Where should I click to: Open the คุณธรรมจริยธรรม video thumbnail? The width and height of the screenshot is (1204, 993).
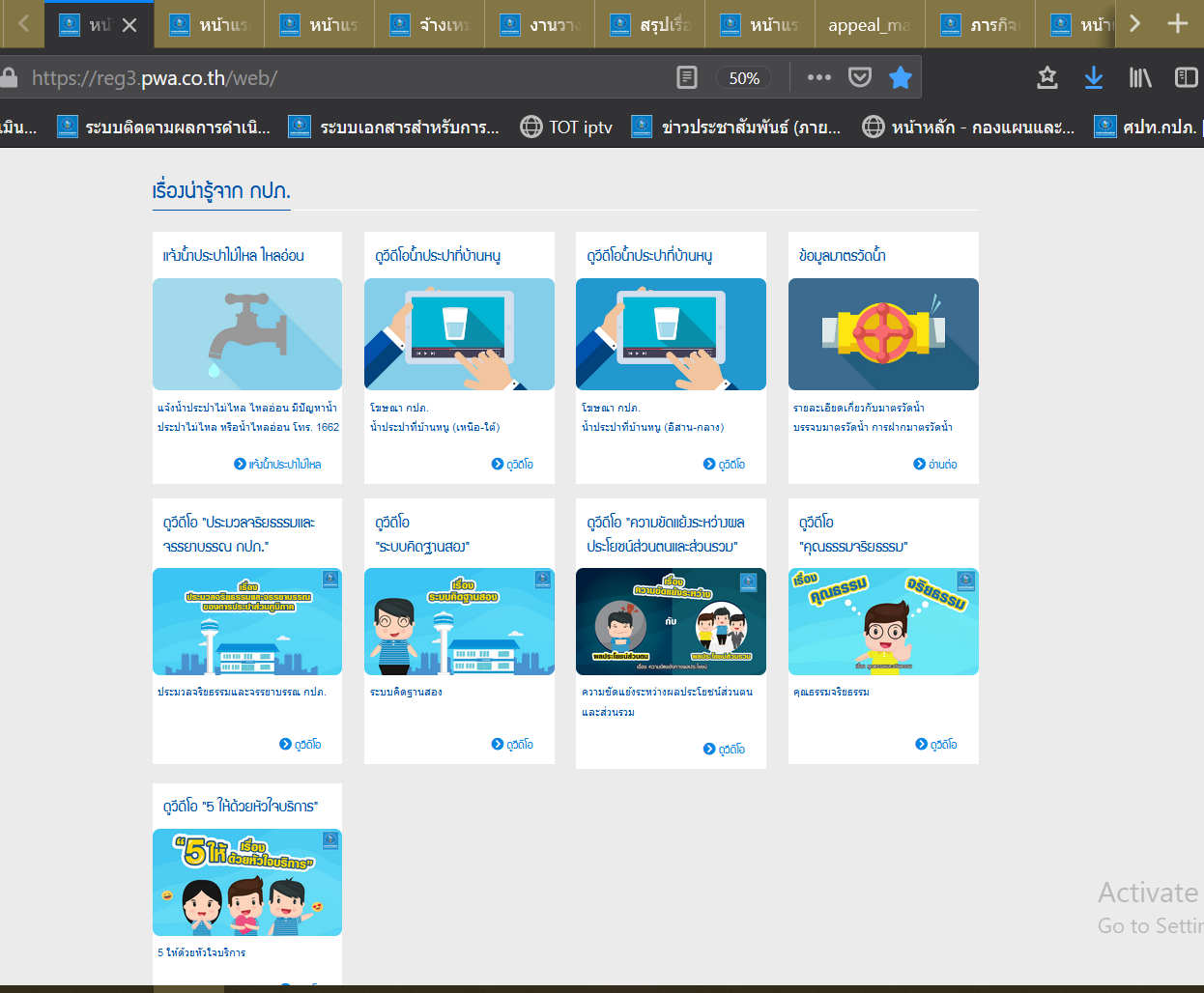tap(883, 622)
